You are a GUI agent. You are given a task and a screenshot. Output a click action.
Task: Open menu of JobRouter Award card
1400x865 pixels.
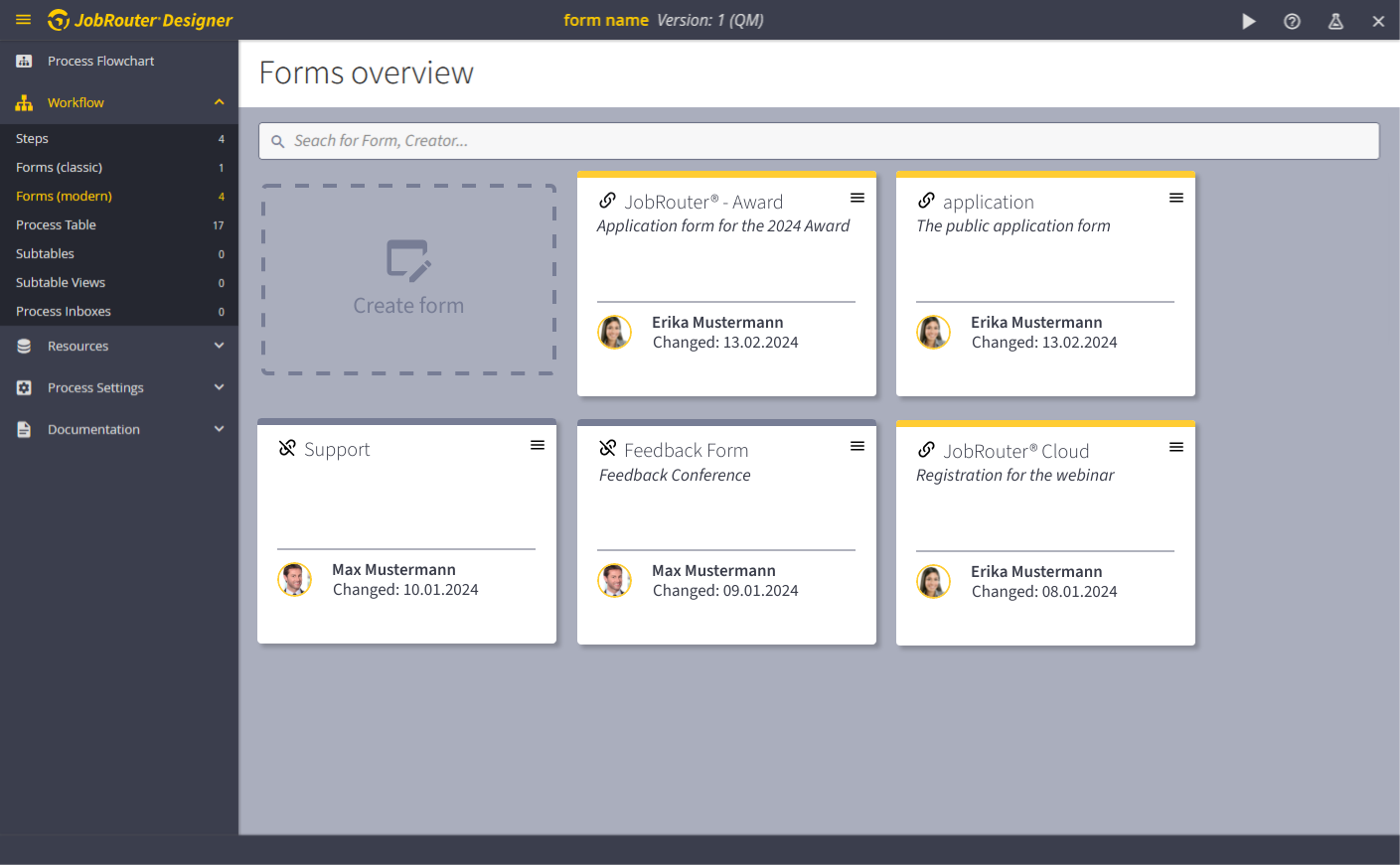(857, 199)
